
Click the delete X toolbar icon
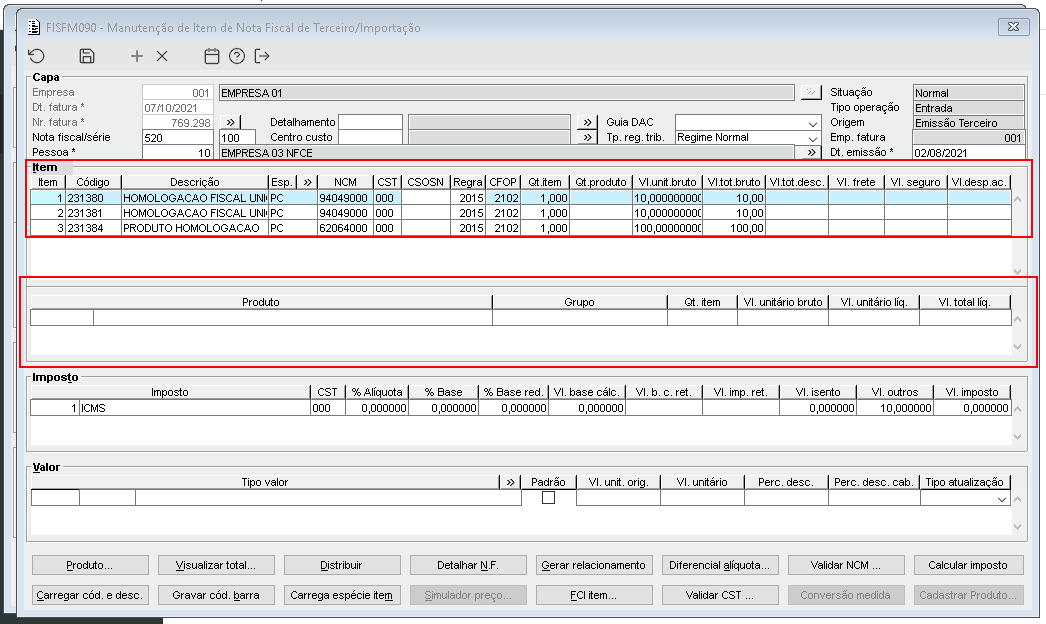[x=162, y=56]
